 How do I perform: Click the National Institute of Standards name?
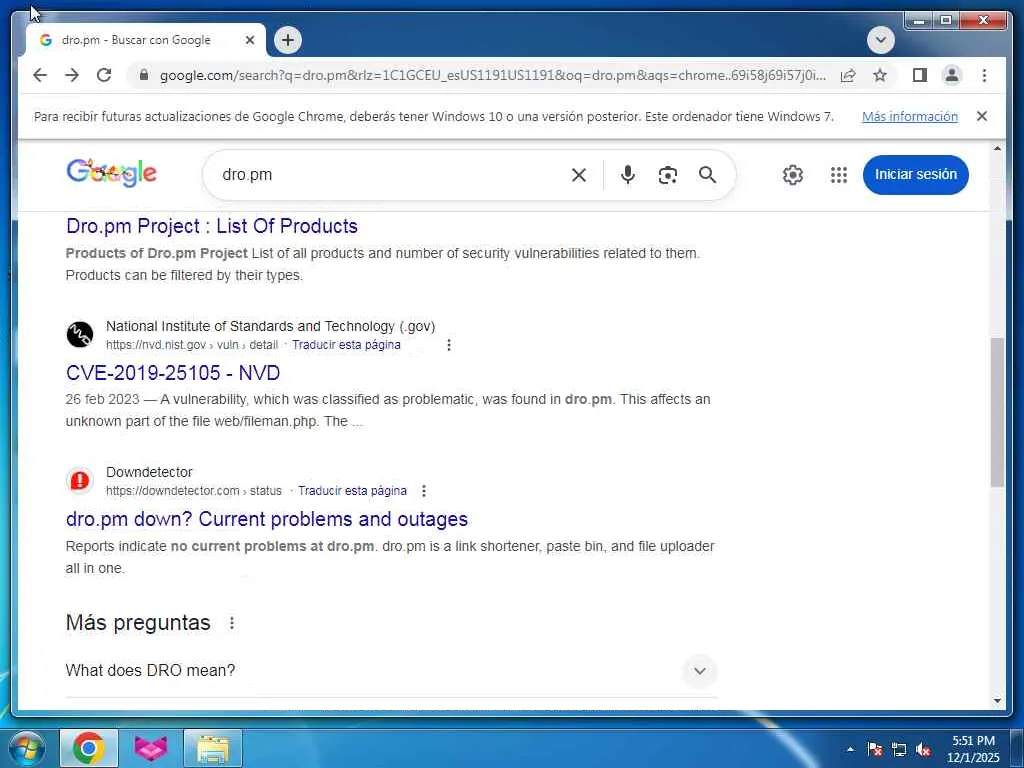tap(270, 326)
